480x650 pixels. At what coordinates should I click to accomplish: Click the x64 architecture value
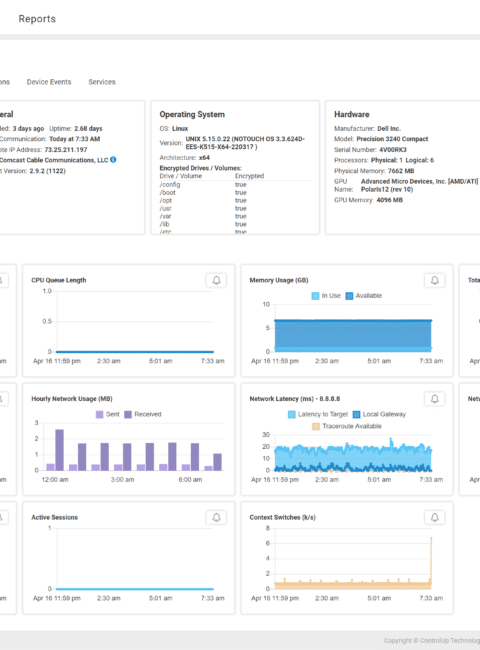[x=204, y=158]
